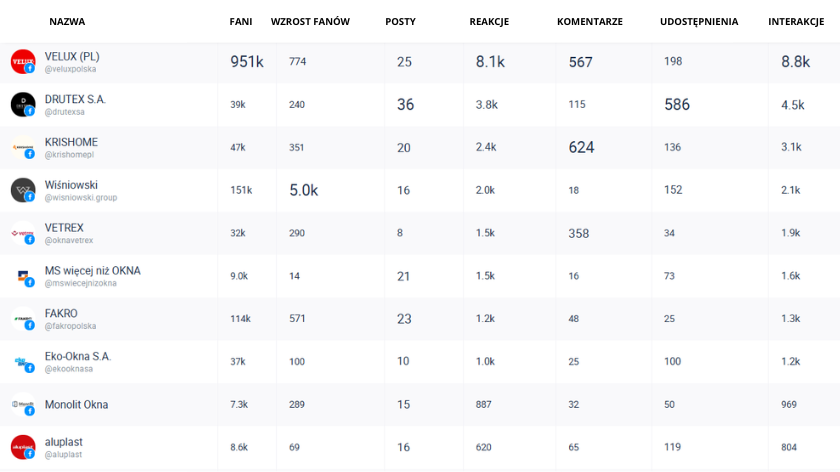This screenshot has width=840, height=472.
Task: Click the DRUTEX S.A. black logo avatar
Action: click(x=23, y=104)
